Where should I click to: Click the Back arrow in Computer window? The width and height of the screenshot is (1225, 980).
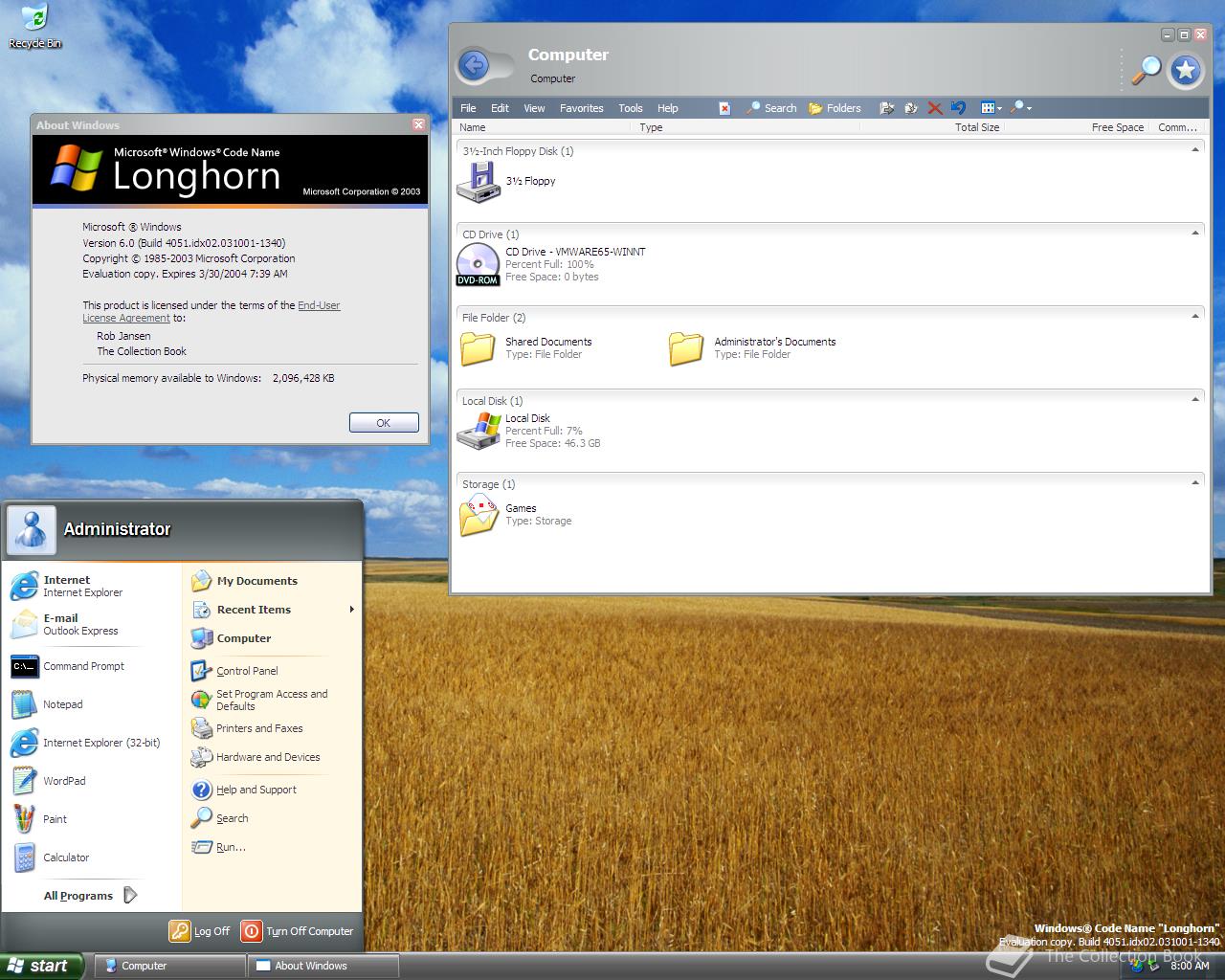pos(474,65)
